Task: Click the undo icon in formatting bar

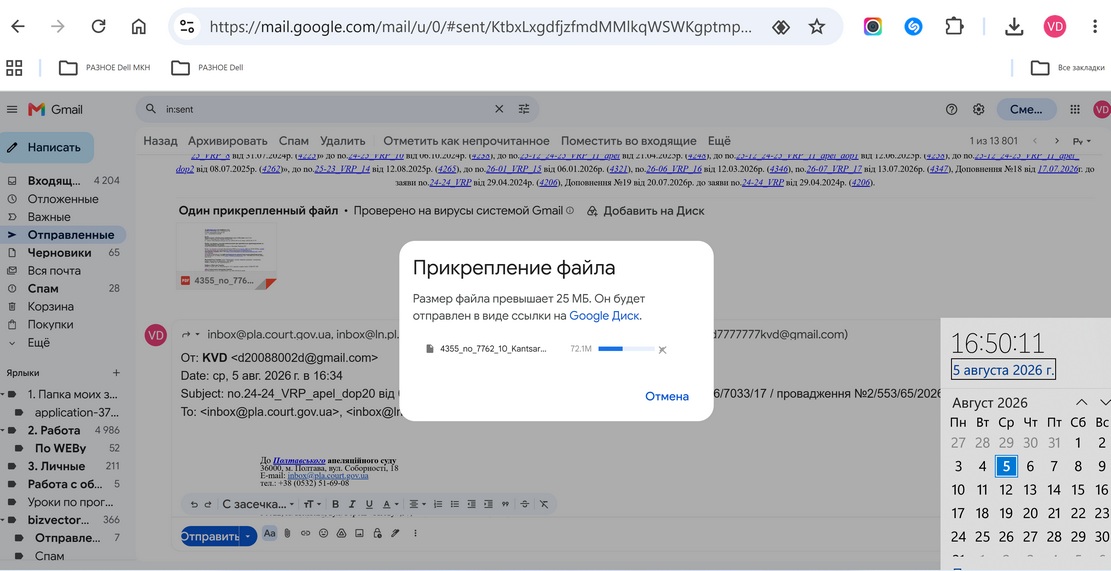Action: (194, 504)
